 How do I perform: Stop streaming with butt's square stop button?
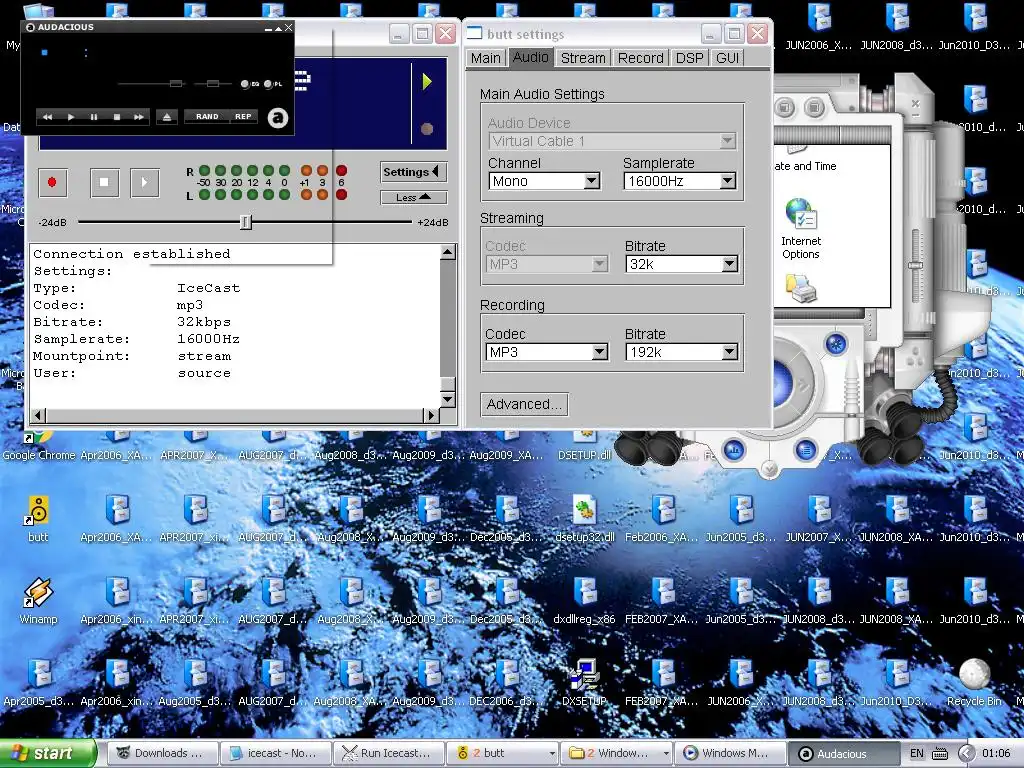coord(104,182)
